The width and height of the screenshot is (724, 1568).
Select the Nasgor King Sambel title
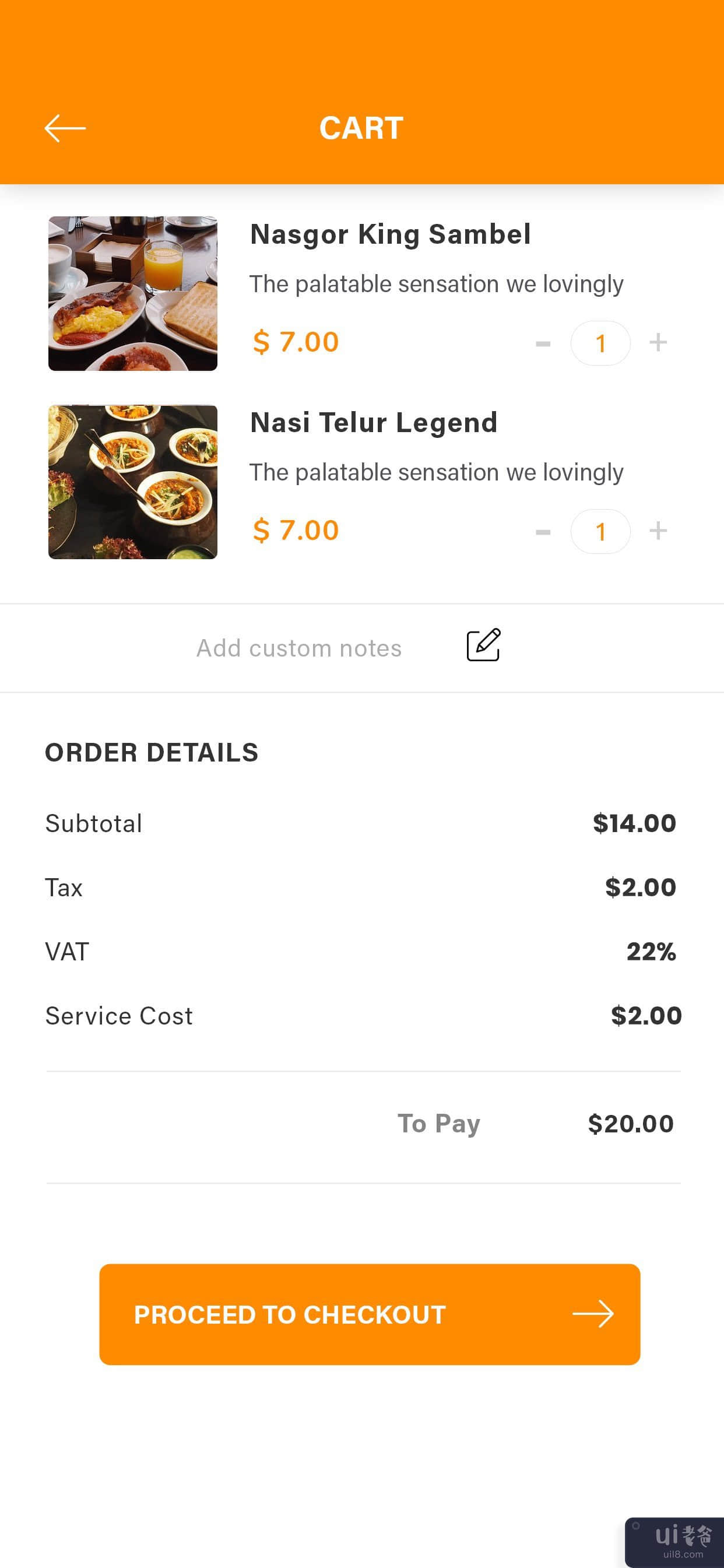(390, 234)
